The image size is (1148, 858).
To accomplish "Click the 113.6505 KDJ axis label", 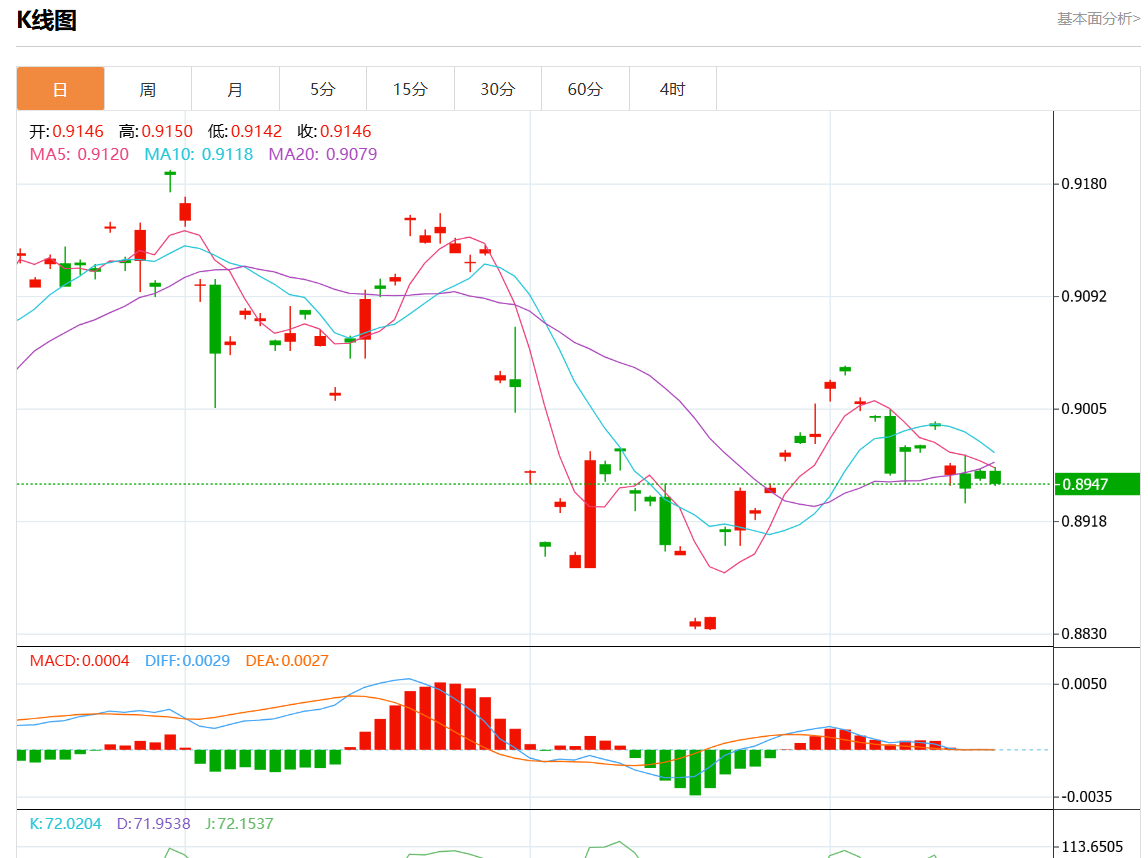I will click(1092, 847).
